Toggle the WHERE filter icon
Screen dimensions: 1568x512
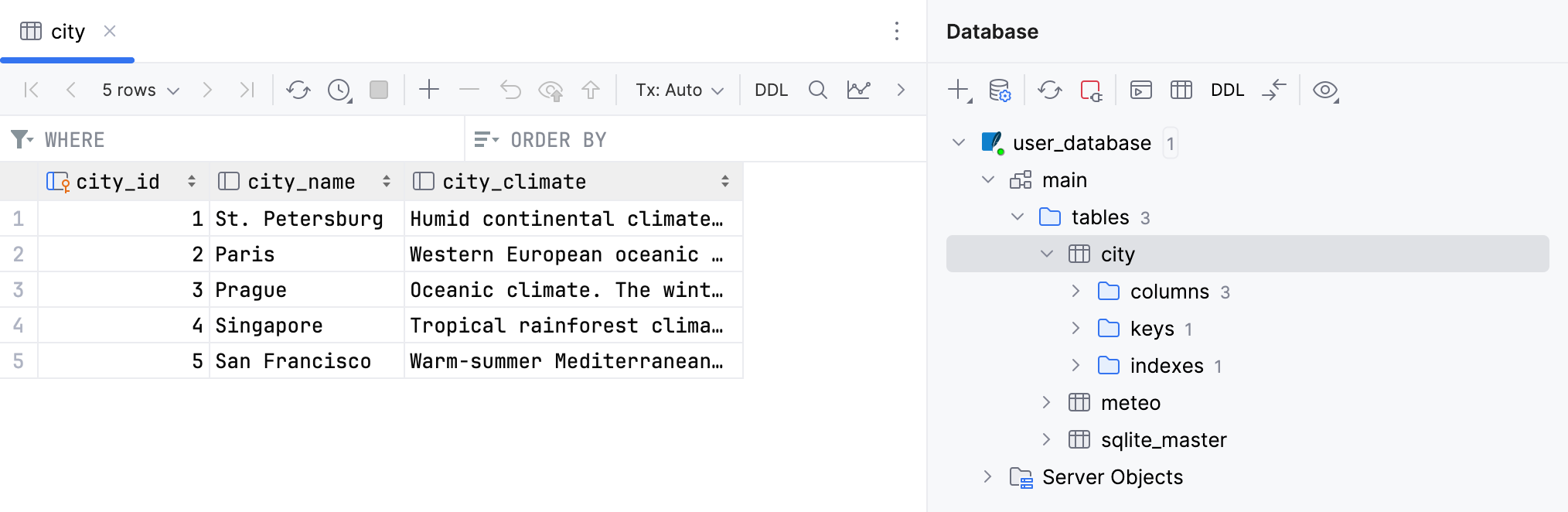point(22,140)
